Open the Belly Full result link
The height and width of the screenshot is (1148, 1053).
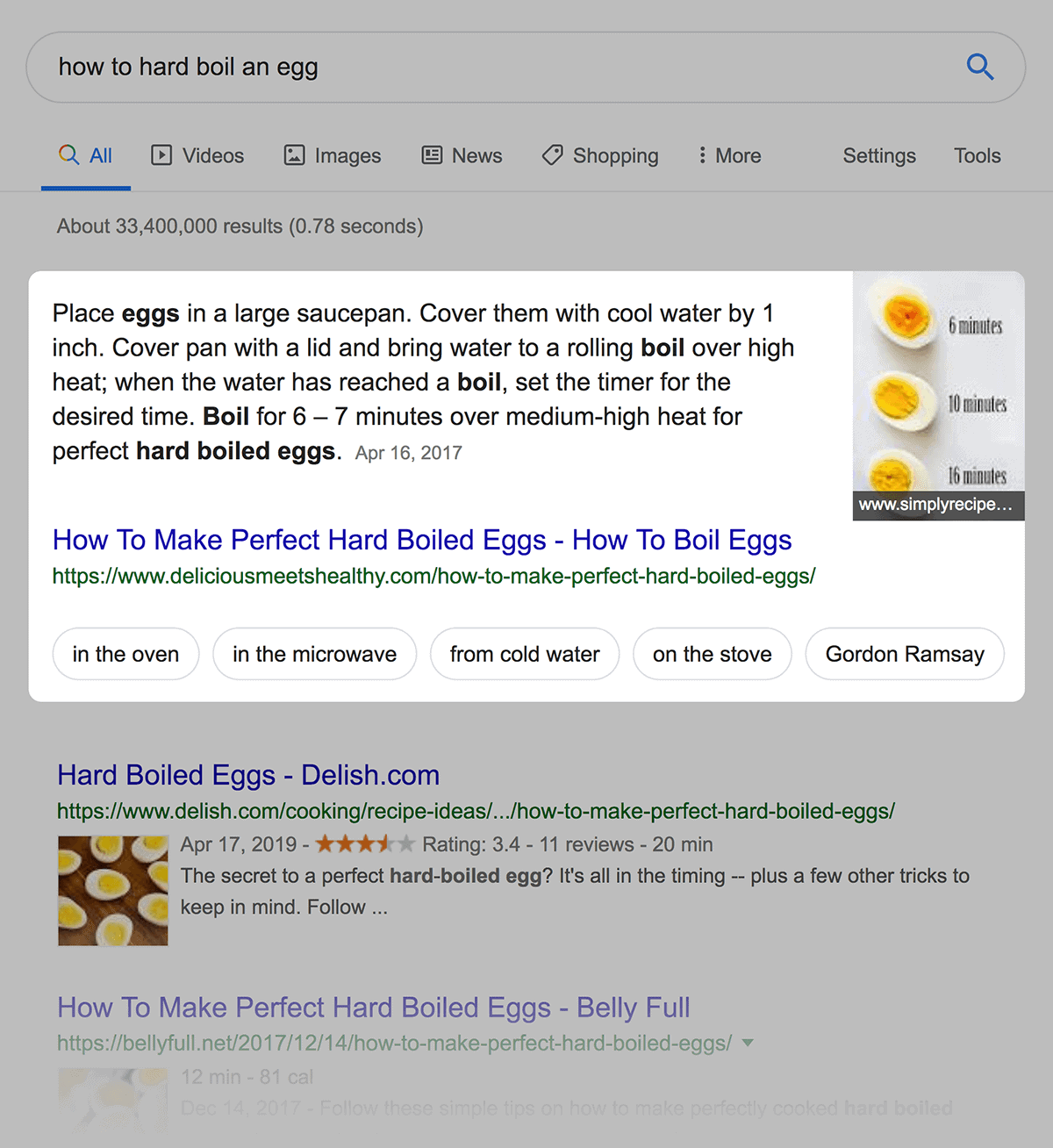coord(374,1007)
